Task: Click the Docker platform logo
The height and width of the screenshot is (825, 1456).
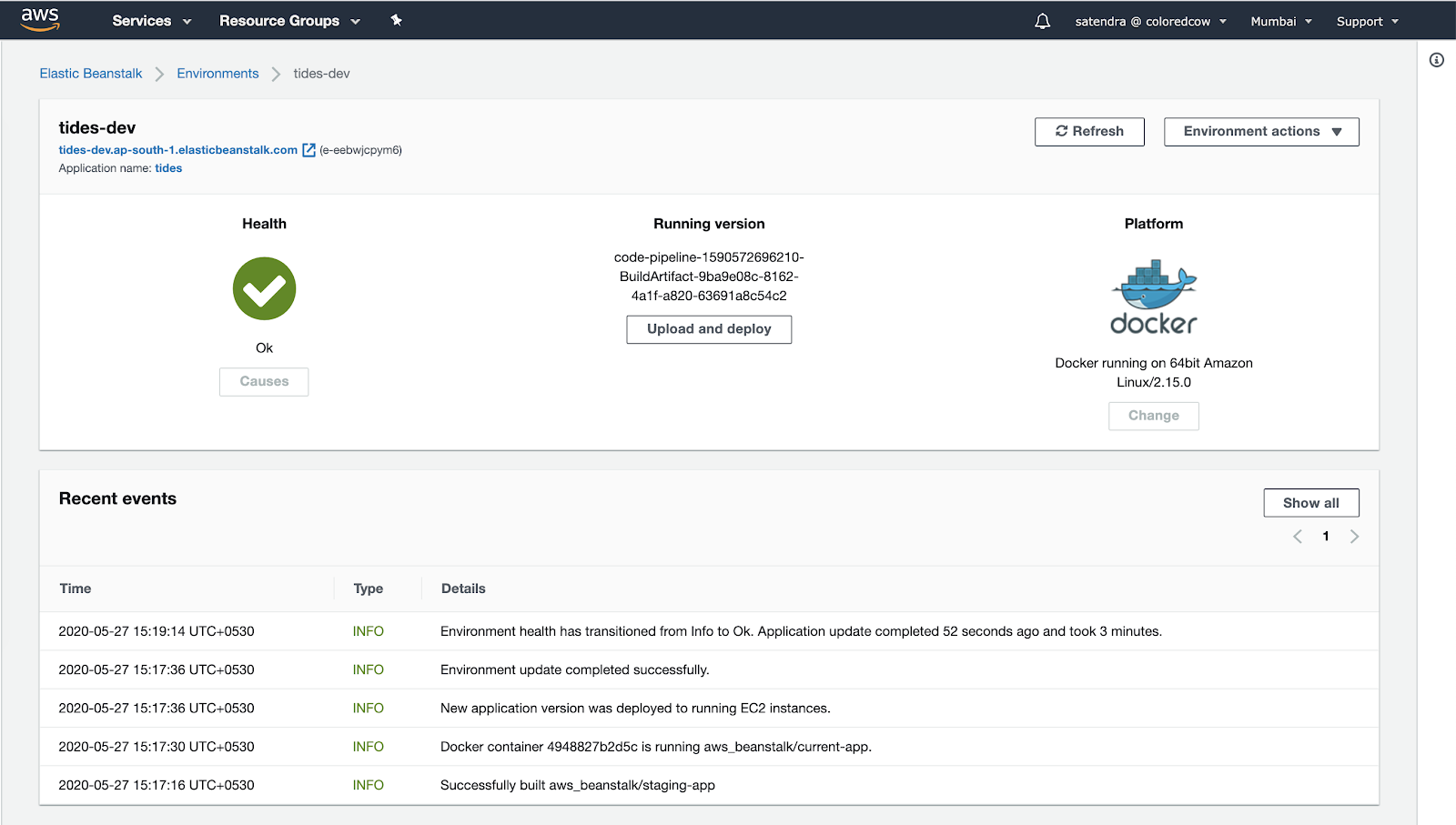Action: click(x=1154, y=297)
